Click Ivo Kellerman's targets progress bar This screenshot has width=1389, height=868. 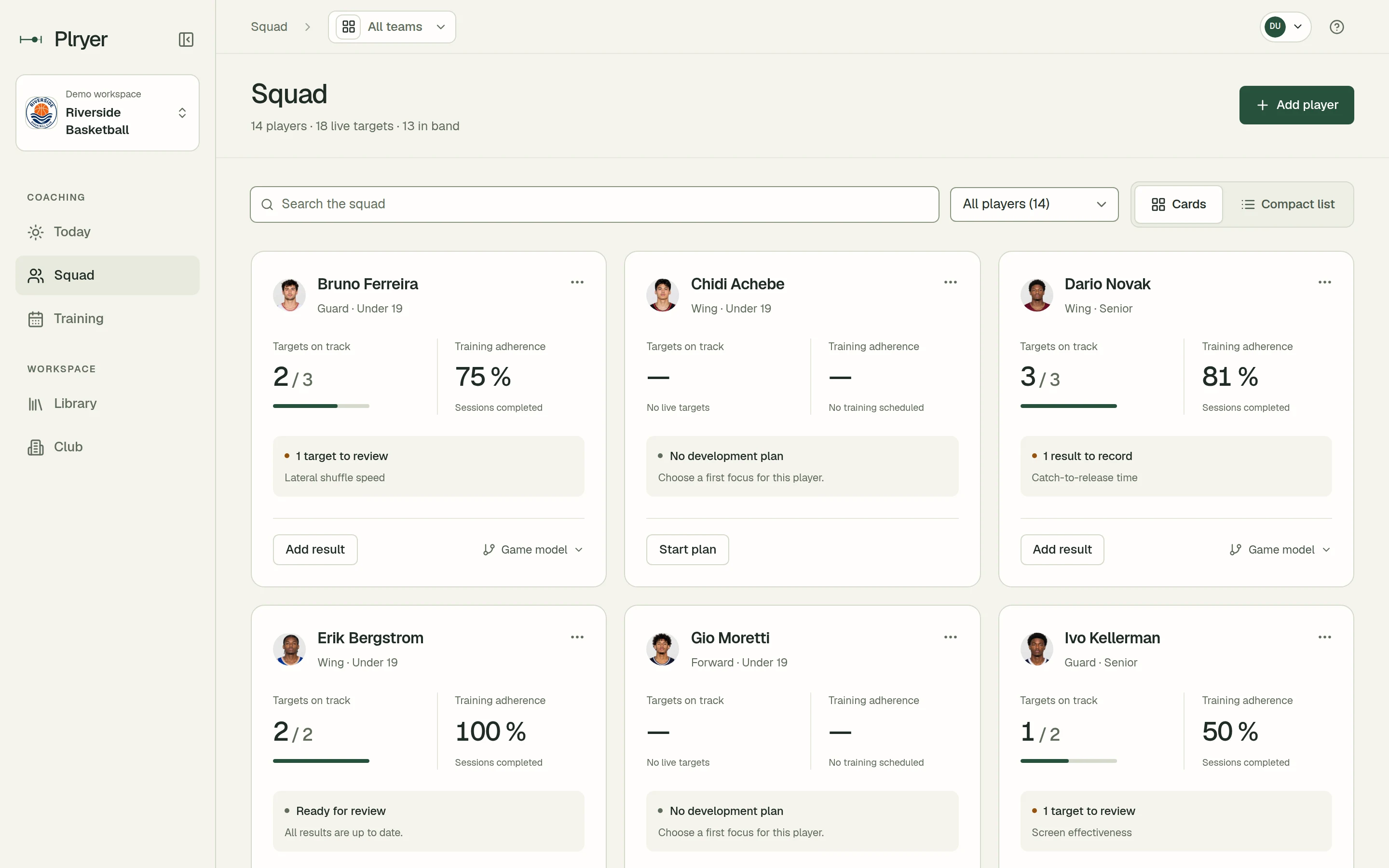(x=1068, y=761)
